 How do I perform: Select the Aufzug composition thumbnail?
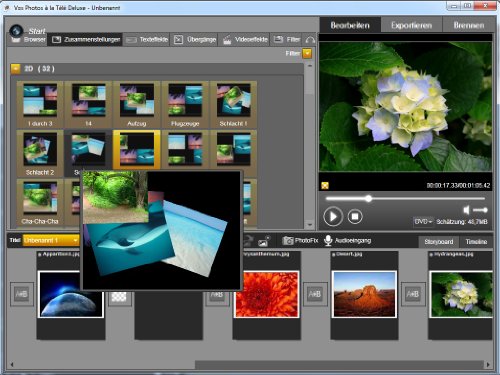pyautogui.click(x=137, y=105)
